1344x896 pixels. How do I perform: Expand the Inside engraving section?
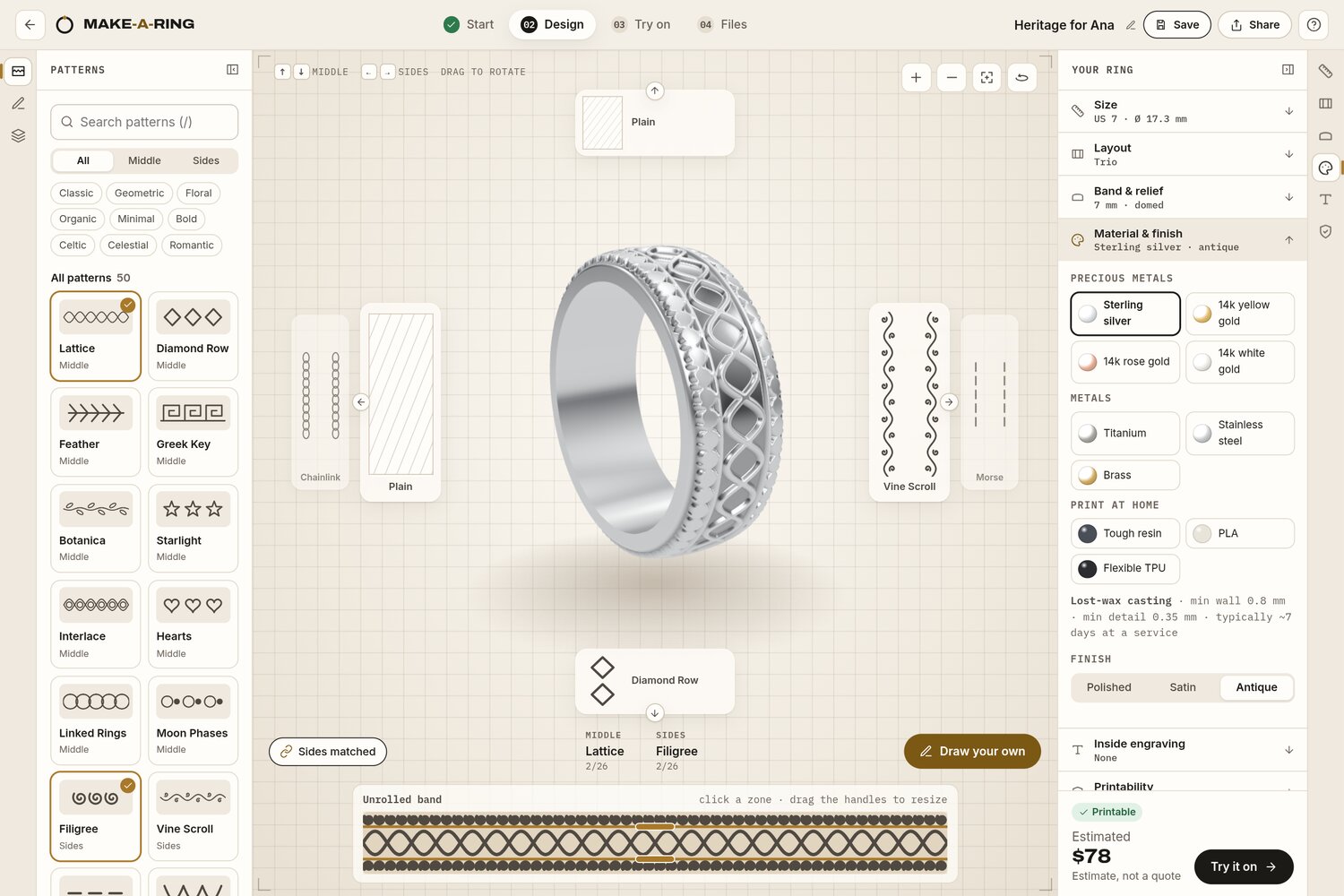pos(1183,750)
